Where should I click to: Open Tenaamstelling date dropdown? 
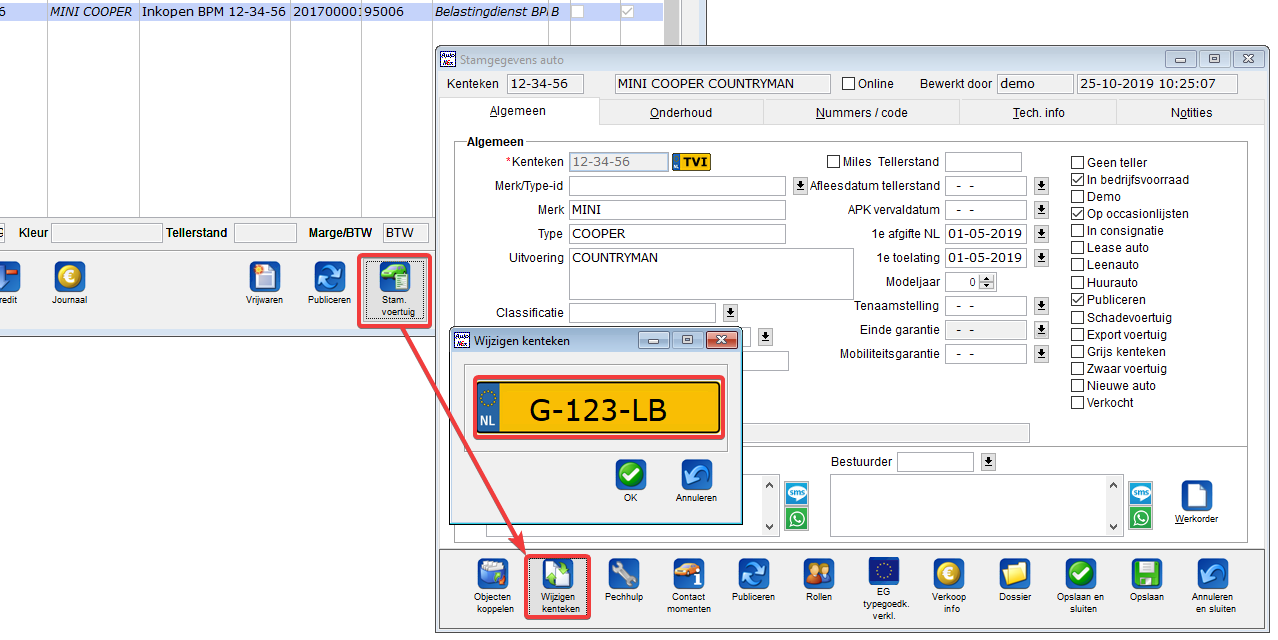click(x=1041, y=306)
